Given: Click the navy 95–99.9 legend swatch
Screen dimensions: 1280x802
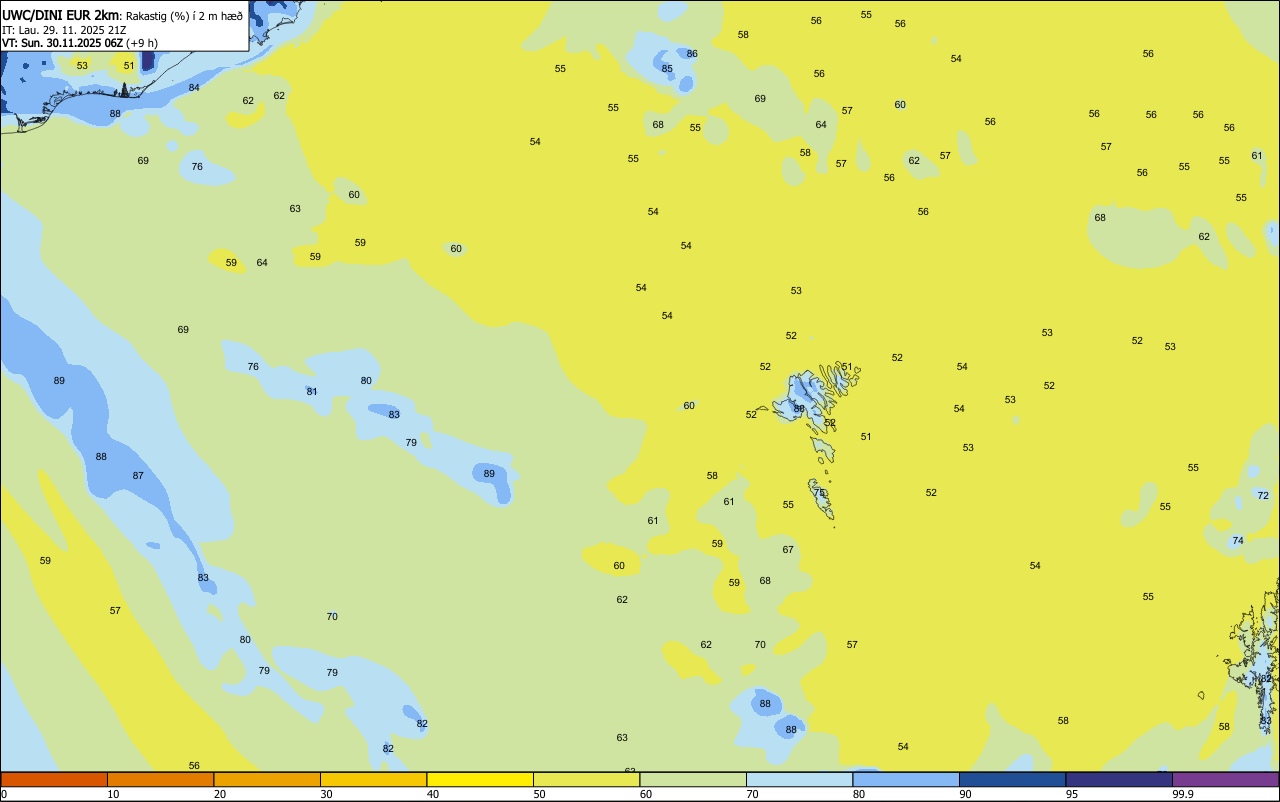Looking at the screenshot, I should click(x=1119, y=779).
